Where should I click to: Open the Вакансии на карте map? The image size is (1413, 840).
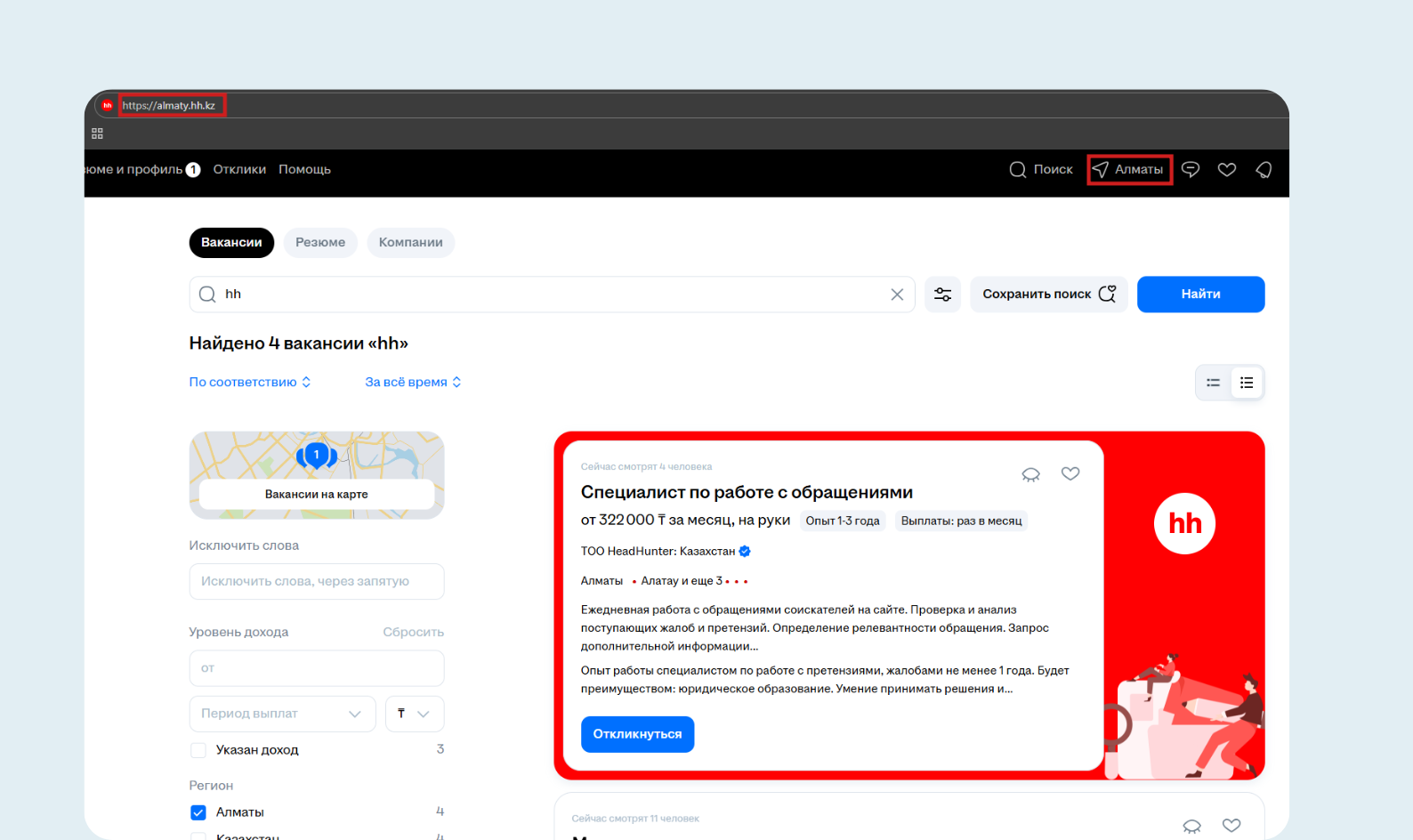pos(316,494)
